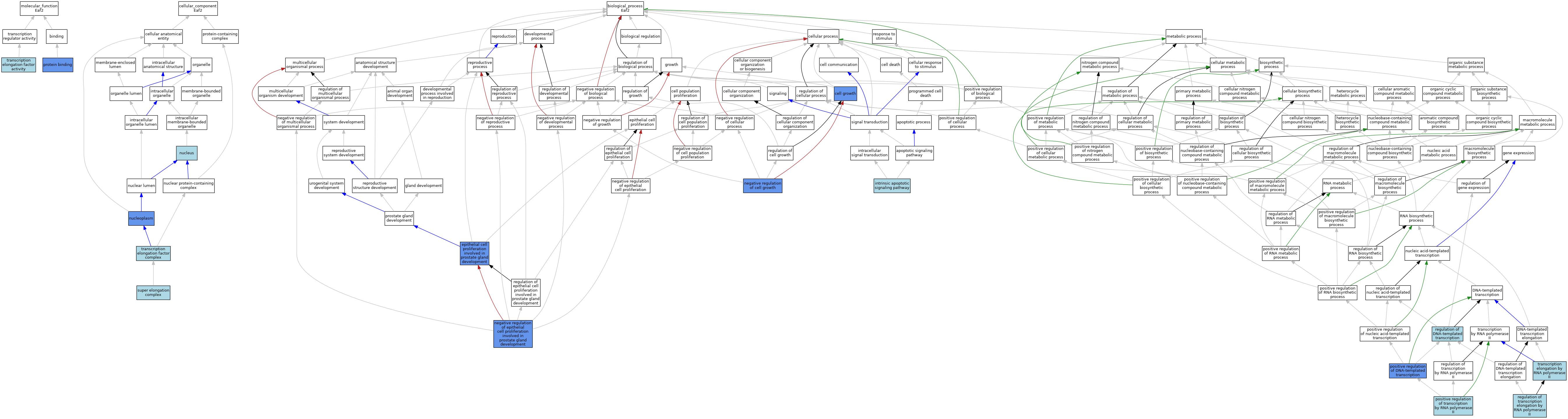Select the 'biological regulation' node
The image size is (1568, 419).
coord(640,36)
